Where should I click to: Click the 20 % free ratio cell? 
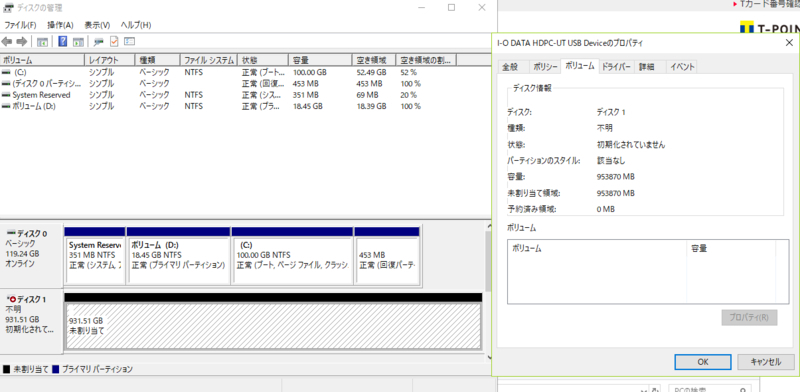coord(408,95)
